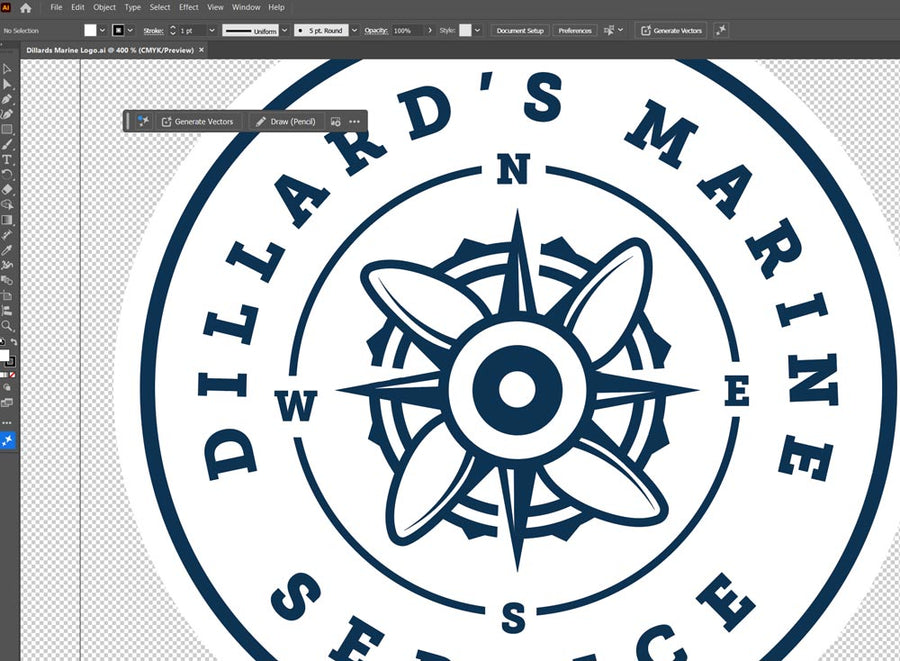The width and height of the screenshot is (900, 661).
Task: Open the View menu
Action: (x=215, y=7)
